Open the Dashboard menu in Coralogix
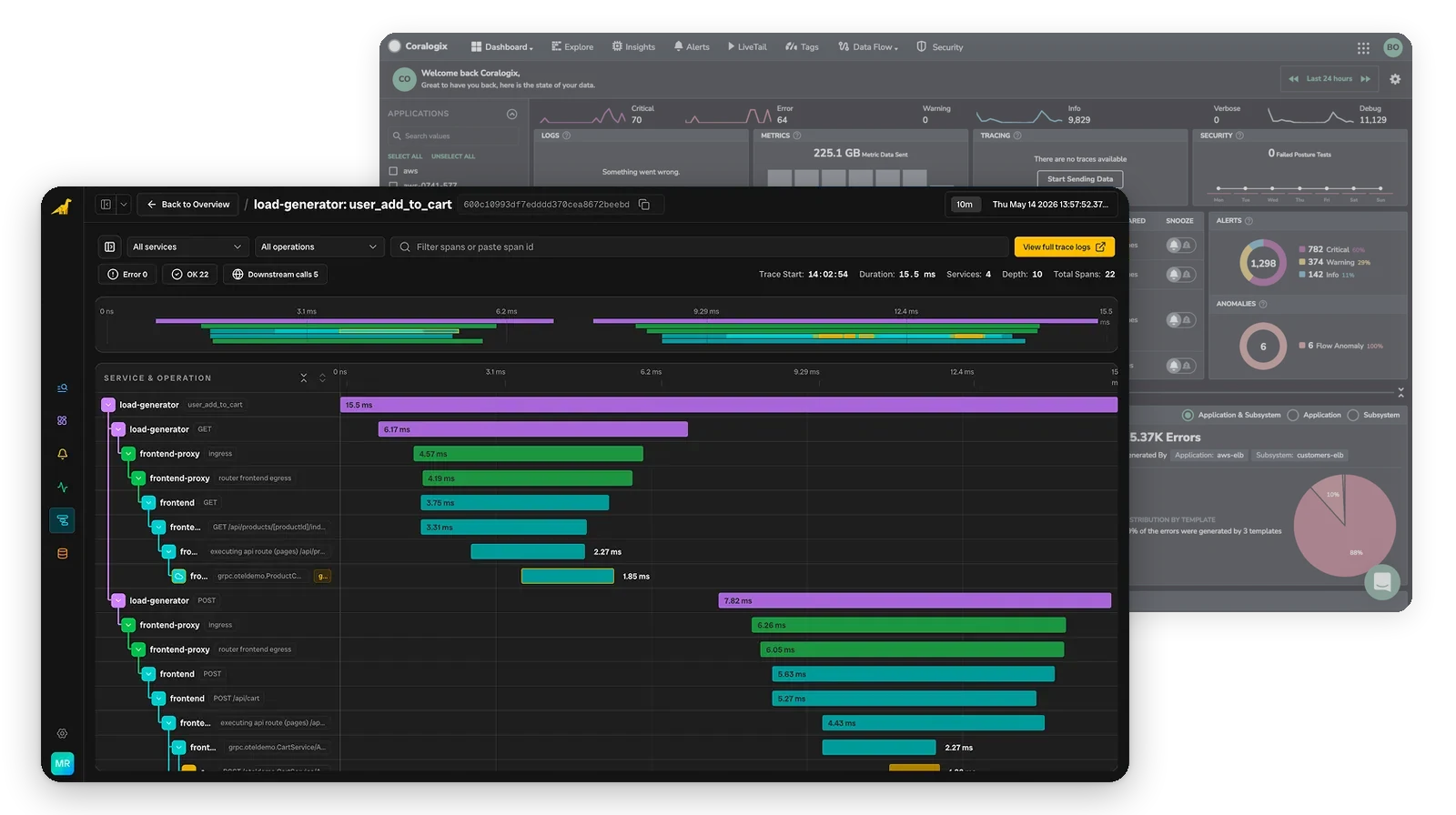 pyautogui.click(x=502, y=47)
